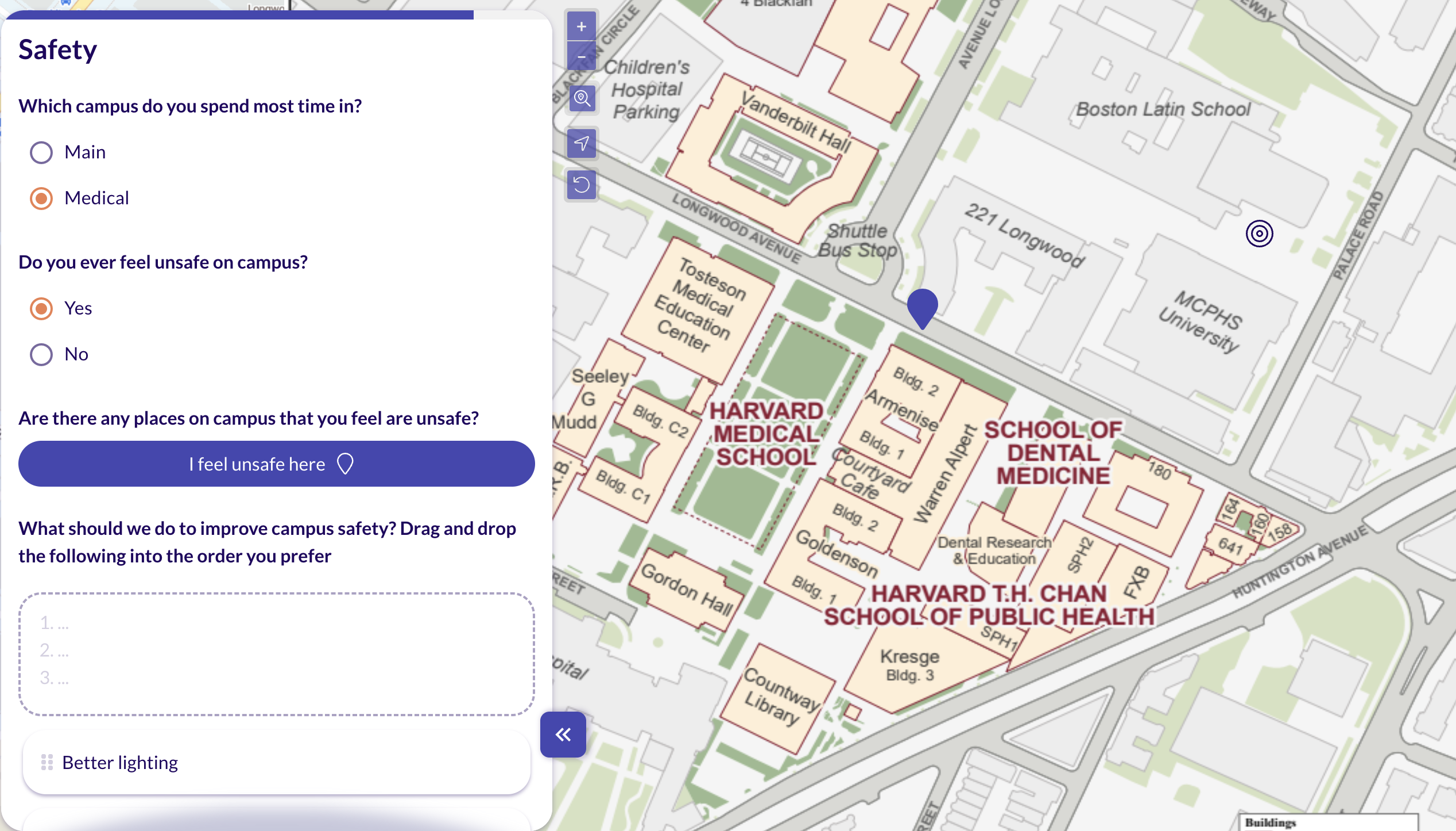
Task: Click the 180 building number label
Action: [1159, 471]
